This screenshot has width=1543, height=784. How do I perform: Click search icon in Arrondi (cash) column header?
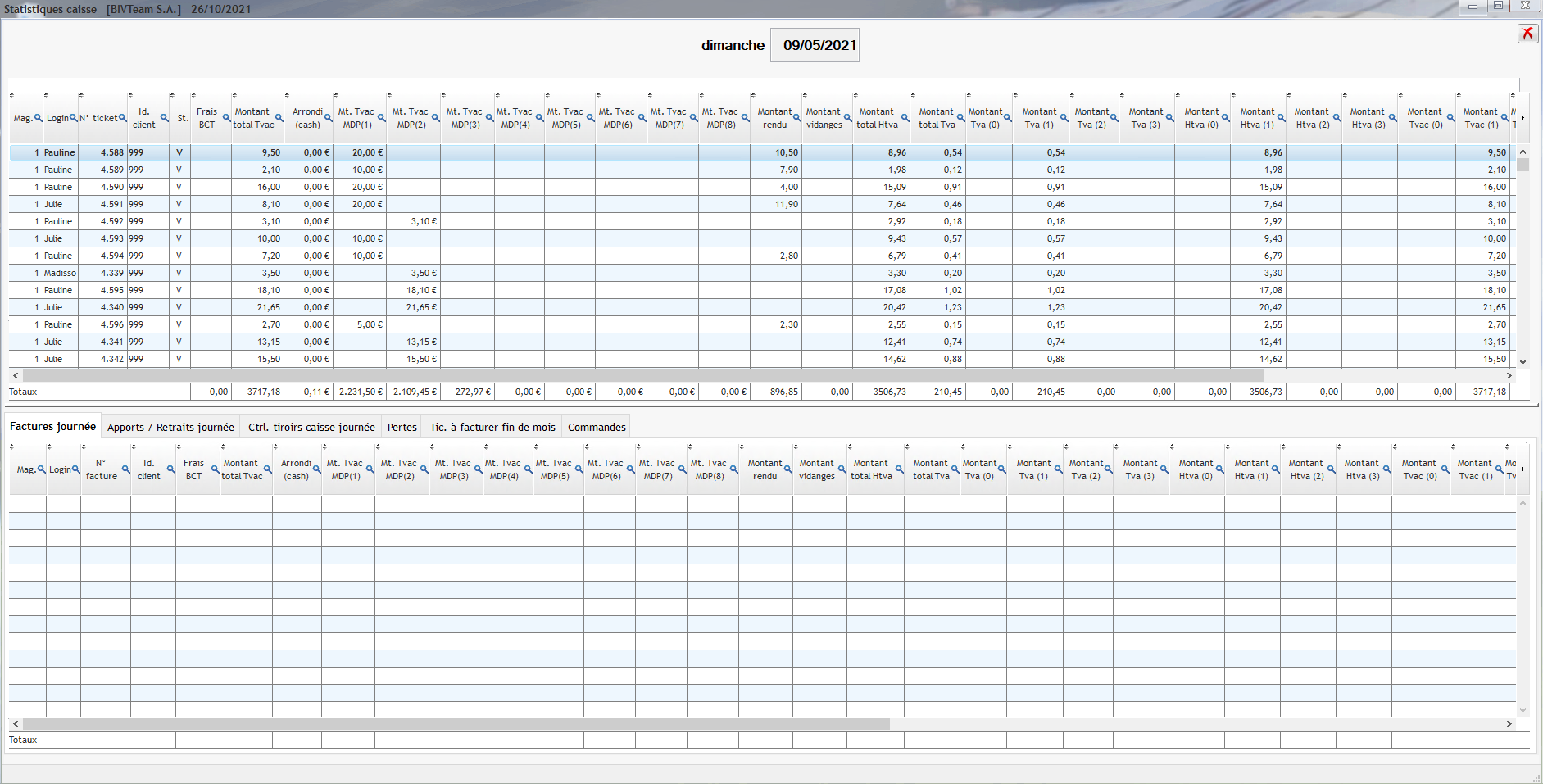pos(329,118)
